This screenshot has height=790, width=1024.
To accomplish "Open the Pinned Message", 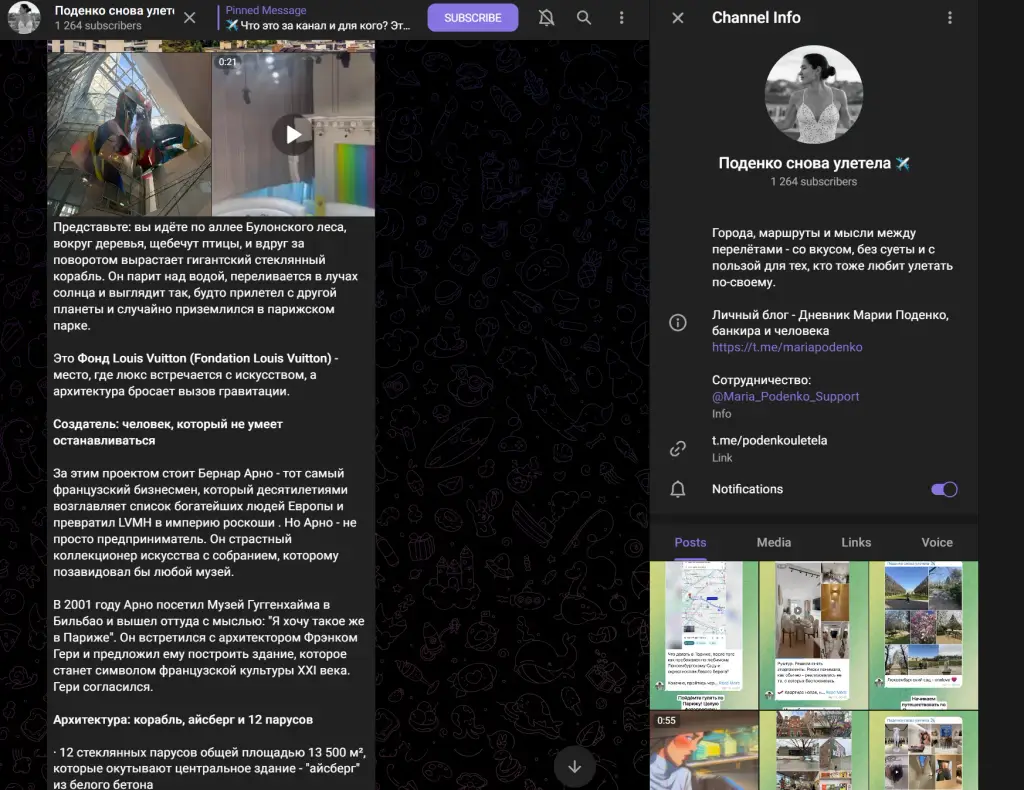I will tap(318, 18).
